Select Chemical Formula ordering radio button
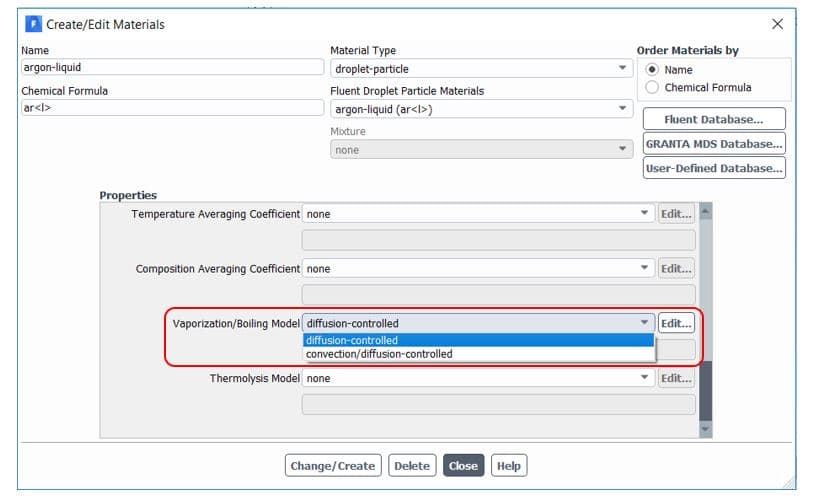The height and width of the screenshot is (499, 818). click(653, 88)
